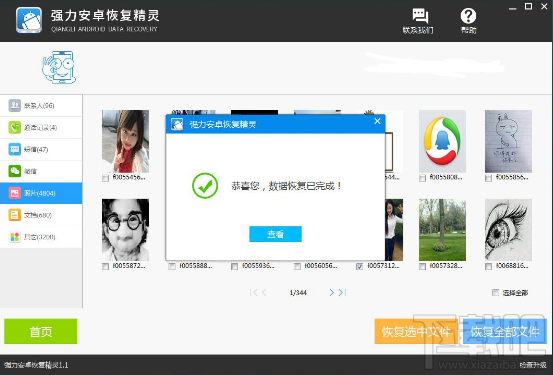Open the 文档 documents tab
Viewport: 553px width, 375px height.
pyautogui.click(x=41, y=215)
